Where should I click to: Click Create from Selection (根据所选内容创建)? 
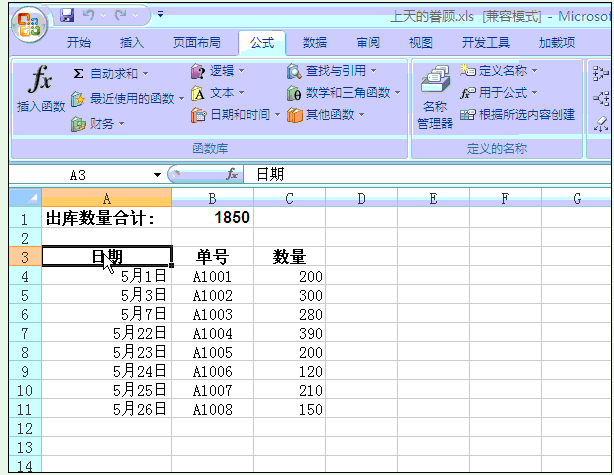(517, 115)
